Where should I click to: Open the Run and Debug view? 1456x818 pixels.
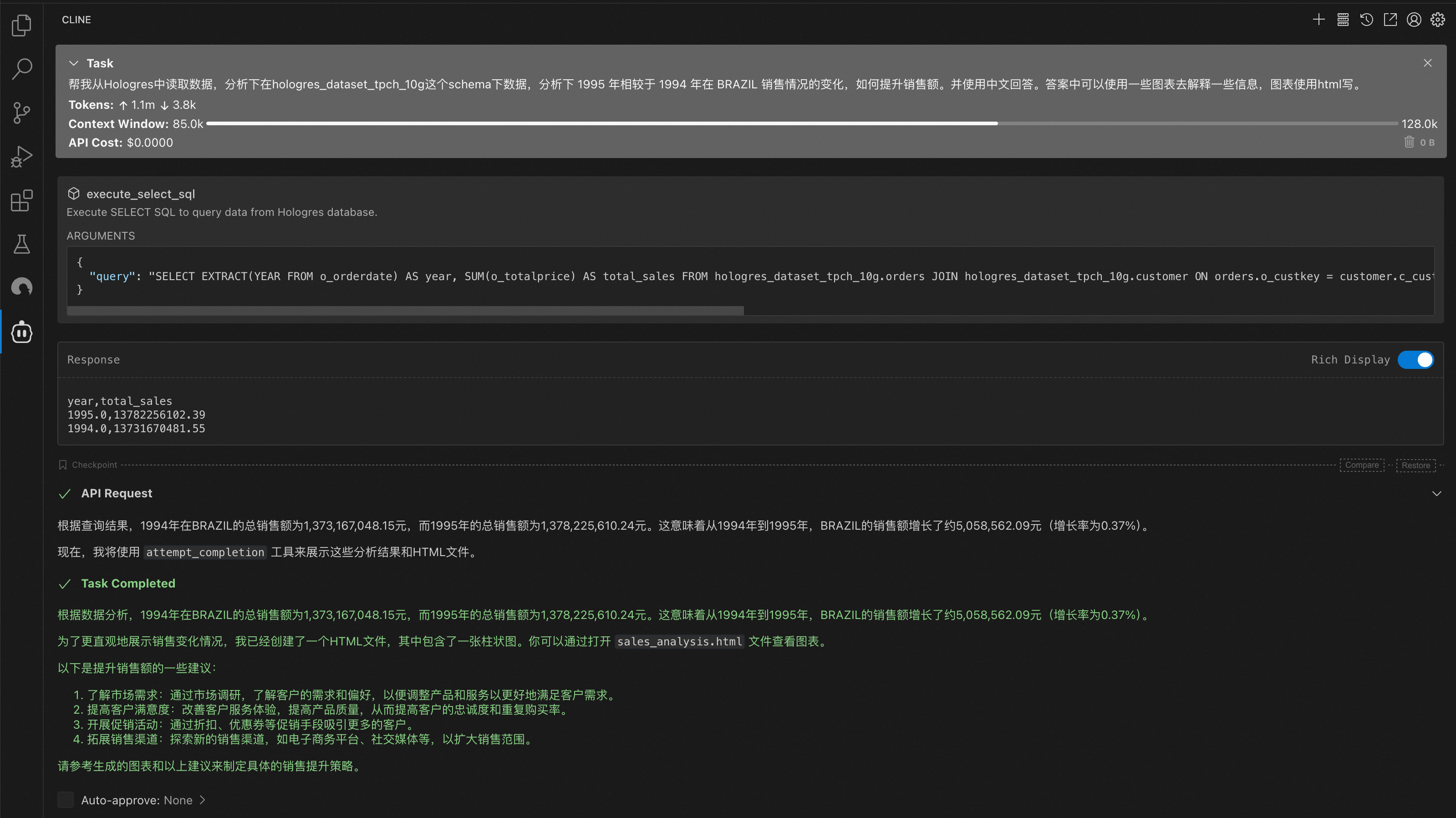(x=21, y=157)
